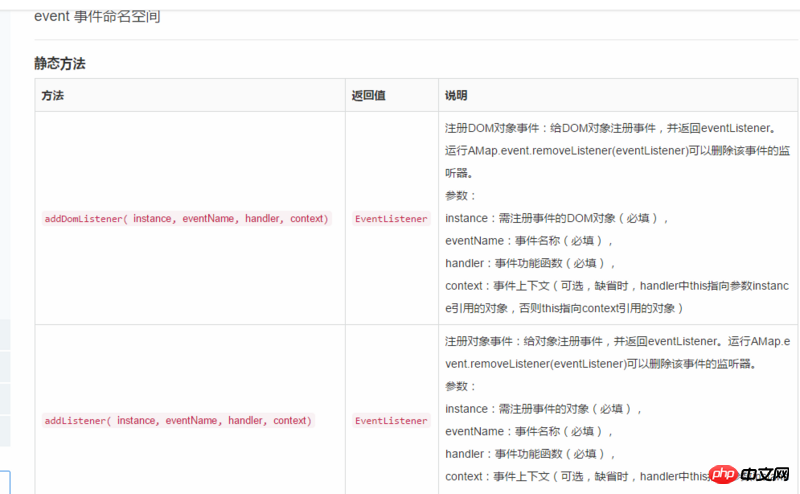The image size is (800, 494).
Task: Click second row's '参数：' label
Action: tap(460, 386)
